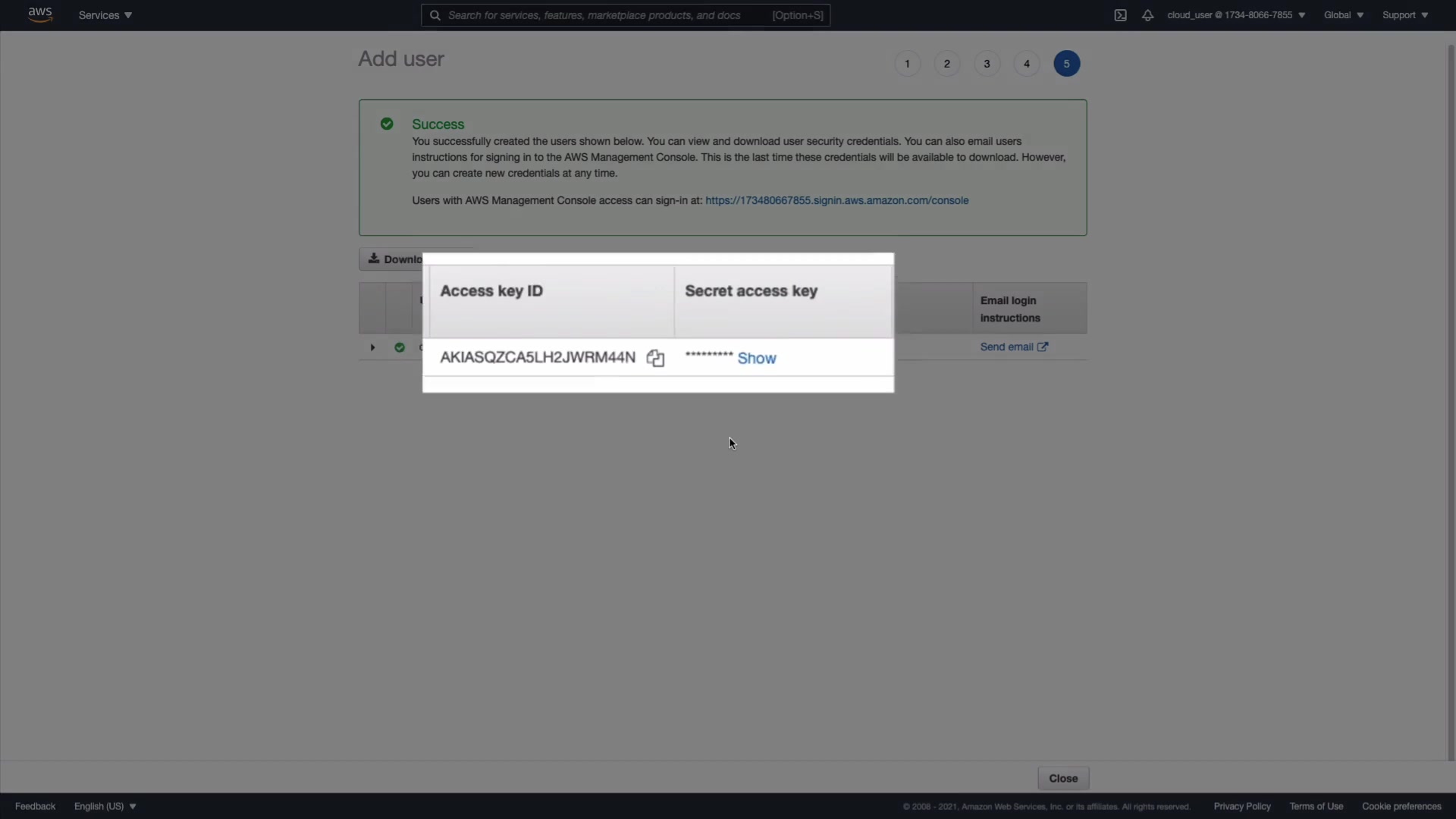Click the search magnifier icon
This screenshot has width=1456, height=819.
click(435, 15)
